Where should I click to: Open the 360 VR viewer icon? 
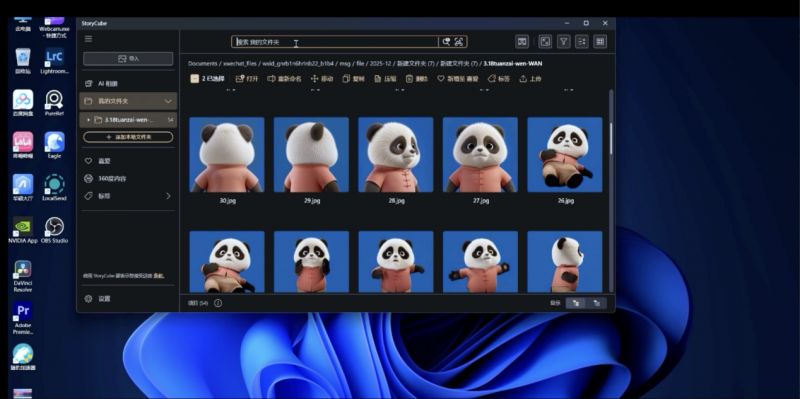coord(522,42)
